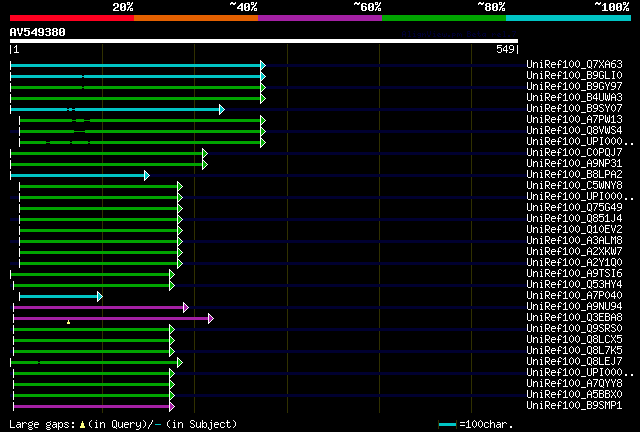Click the =100char. scale text

pyautogui.click(x=486, y=424)
